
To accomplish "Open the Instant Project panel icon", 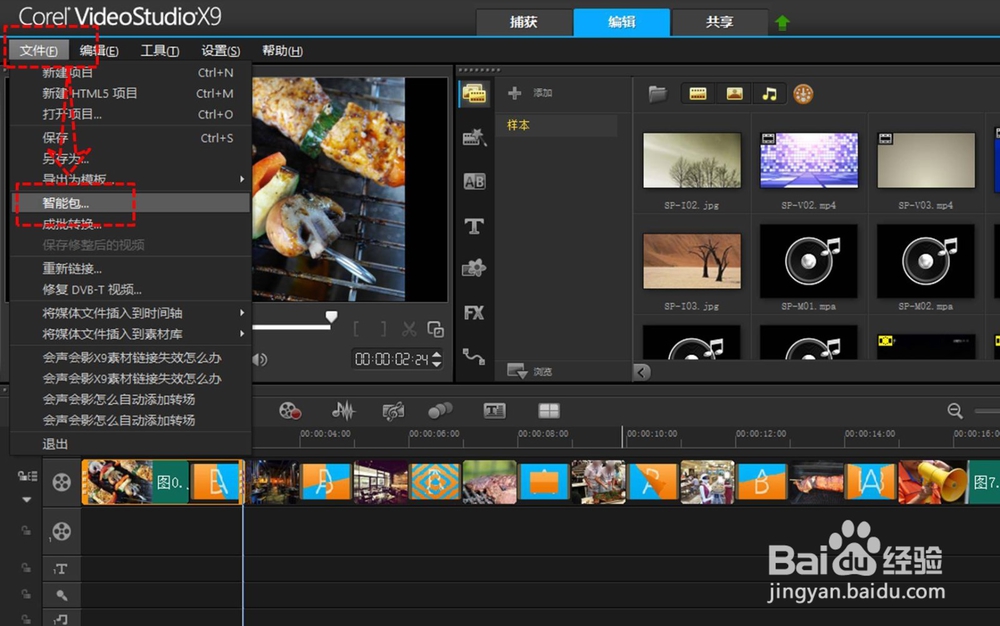I will tap(474, 137).
